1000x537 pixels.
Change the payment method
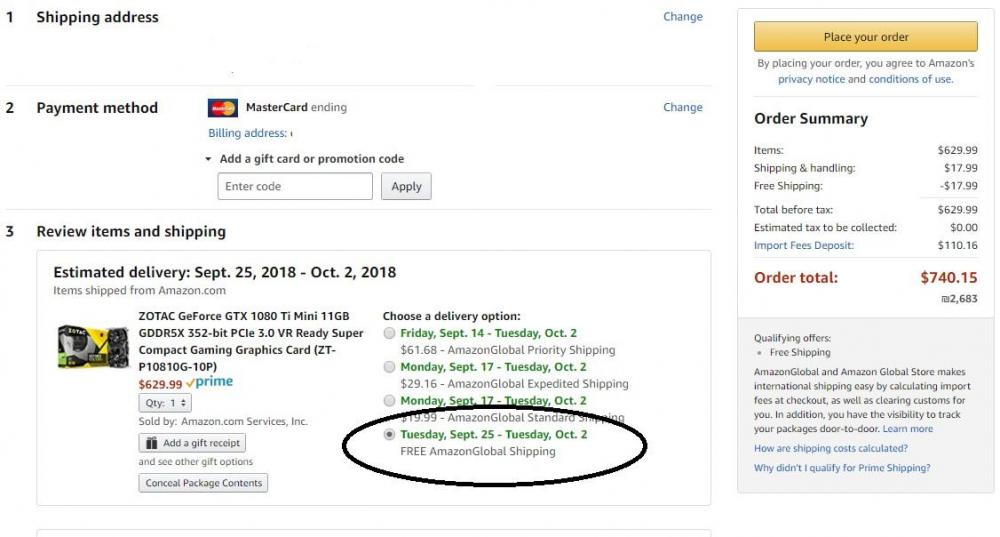[682, 107]
